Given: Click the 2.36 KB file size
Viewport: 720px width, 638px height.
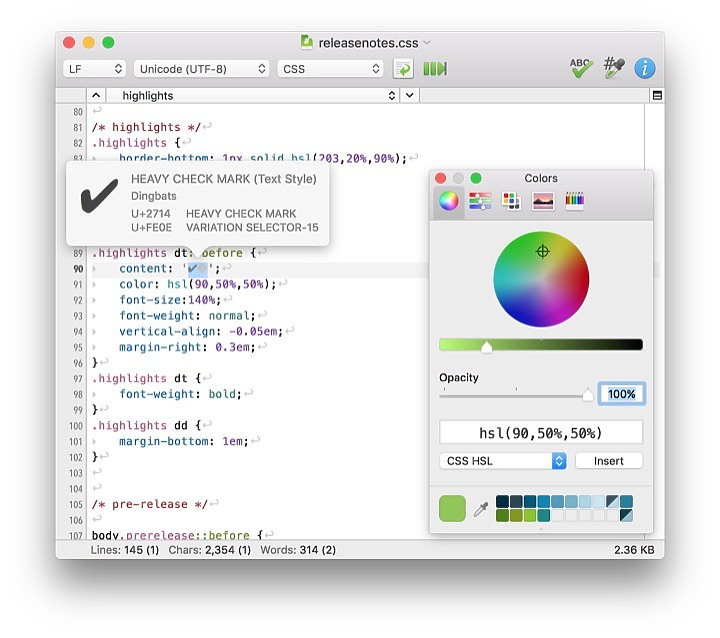Looking at the screenshot, I should 634,550.
